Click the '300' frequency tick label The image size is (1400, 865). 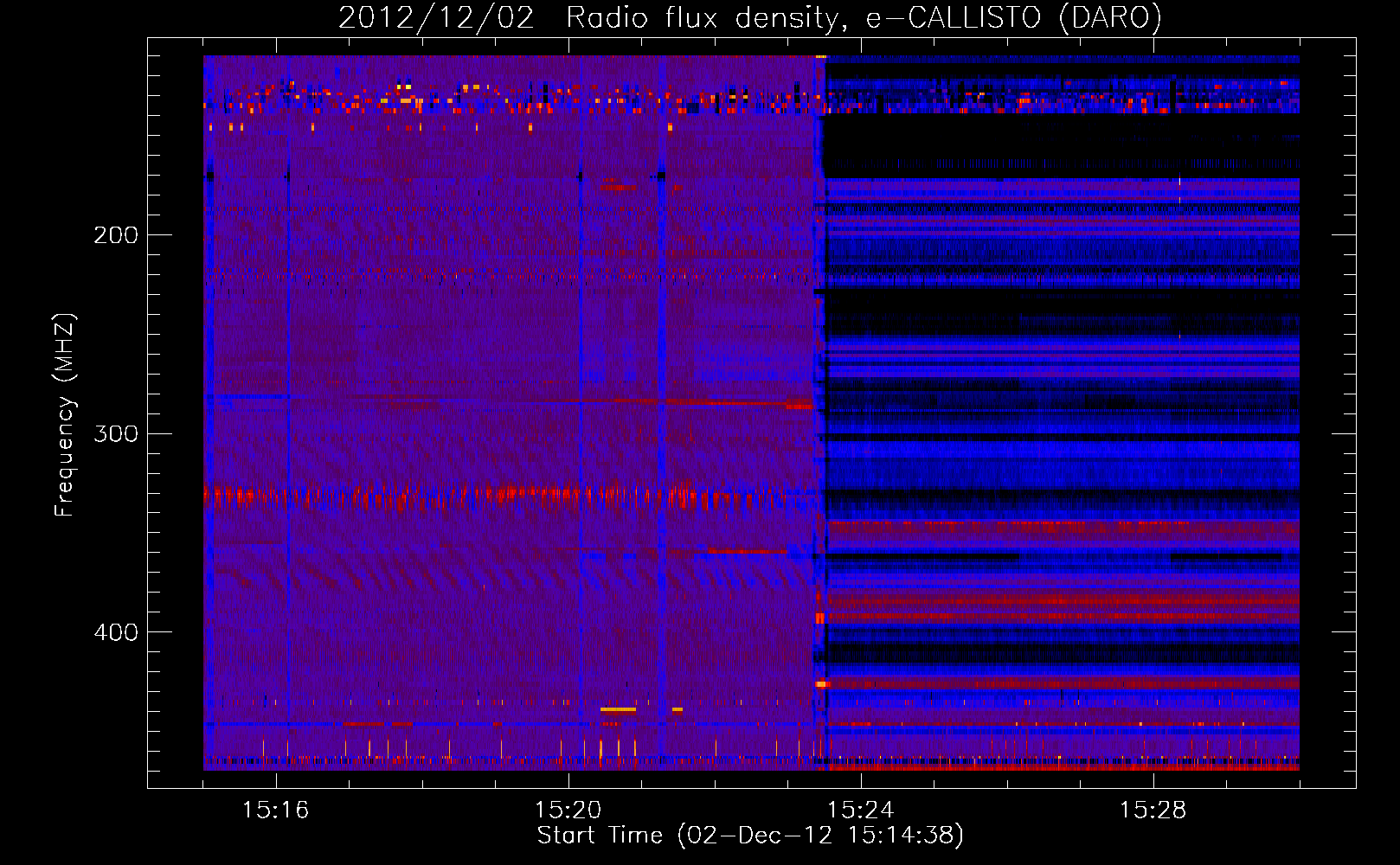116,433
